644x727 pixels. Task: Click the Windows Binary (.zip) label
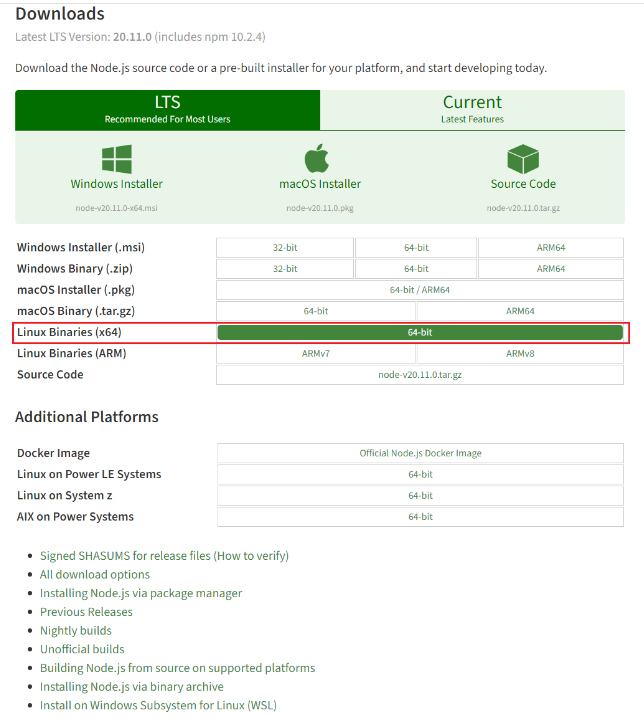point(75,269)
